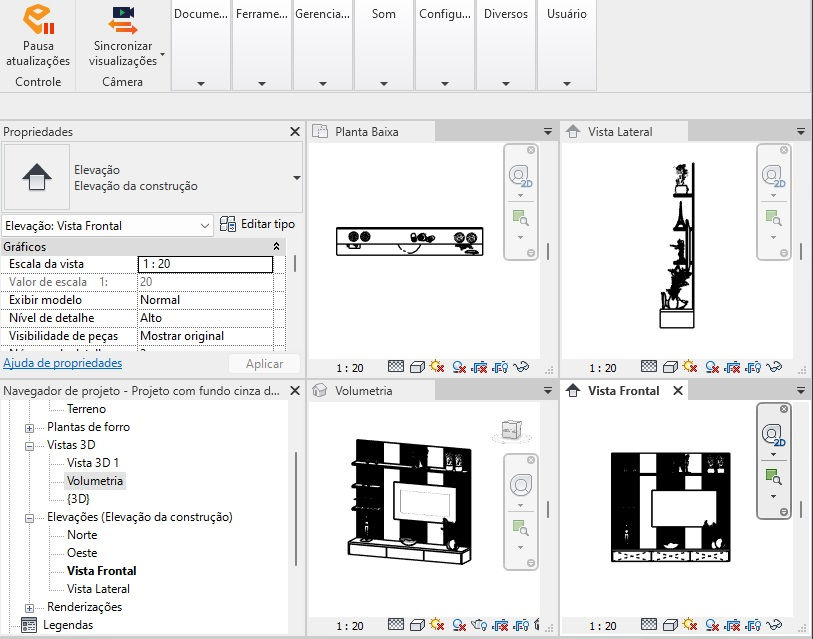813x639 pixels.
Task: Open 'Elevação: Vista Frontal' instance combo box
Action: 107,226
